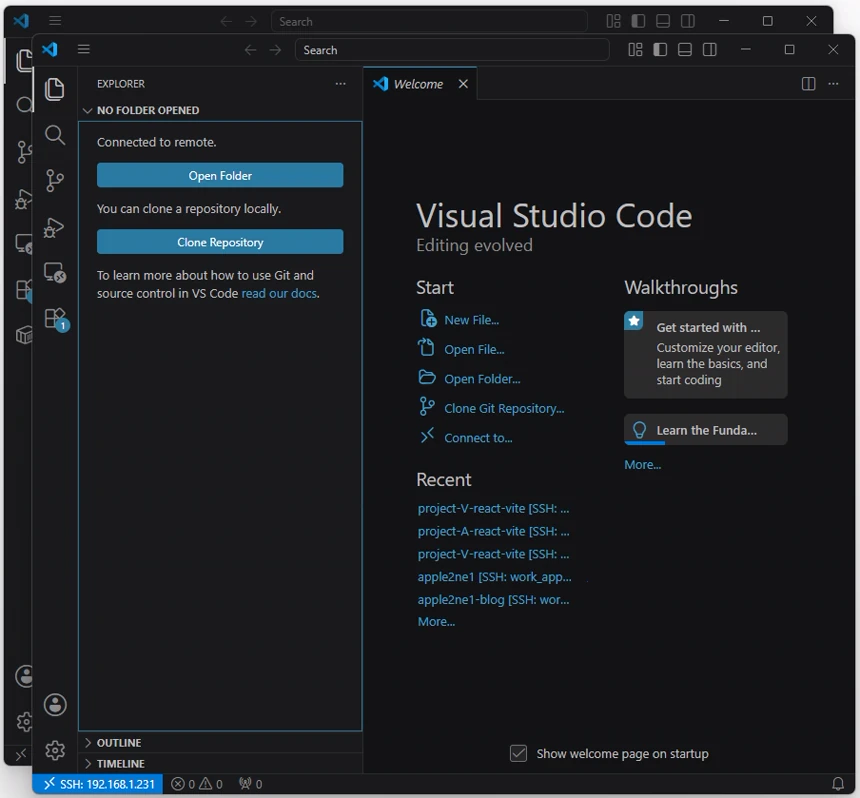Select the Welcome tab
860x798 pixels.
click(420, 84)
